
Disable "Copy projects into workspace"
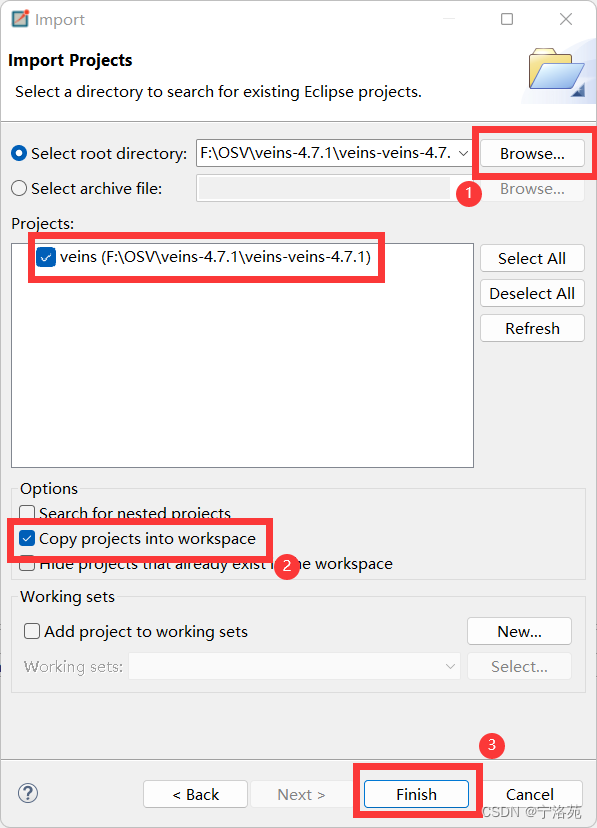[25, 539]
